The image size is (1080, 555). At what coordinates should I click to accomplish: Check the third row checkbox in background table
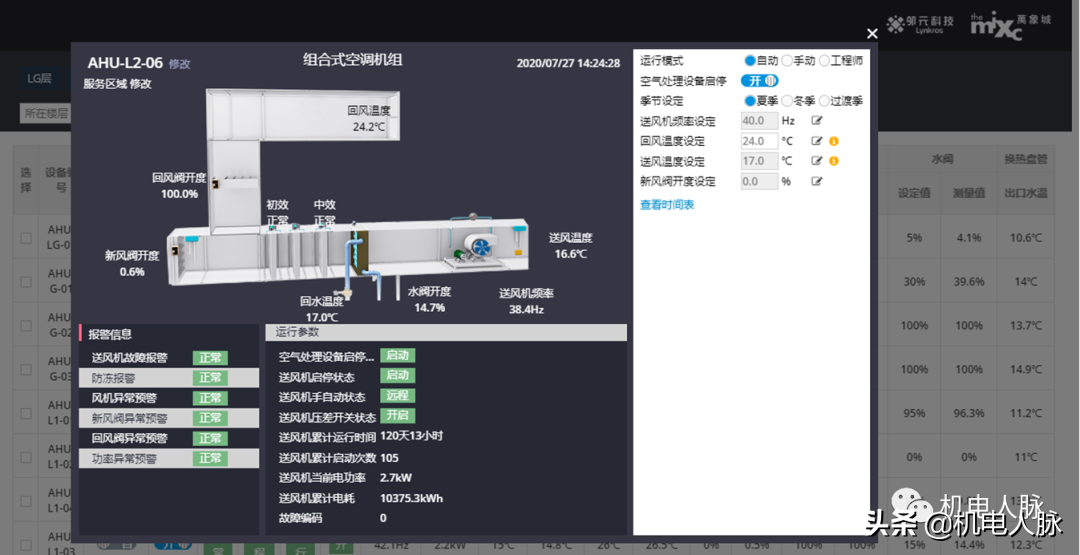[x=26, y=326]
